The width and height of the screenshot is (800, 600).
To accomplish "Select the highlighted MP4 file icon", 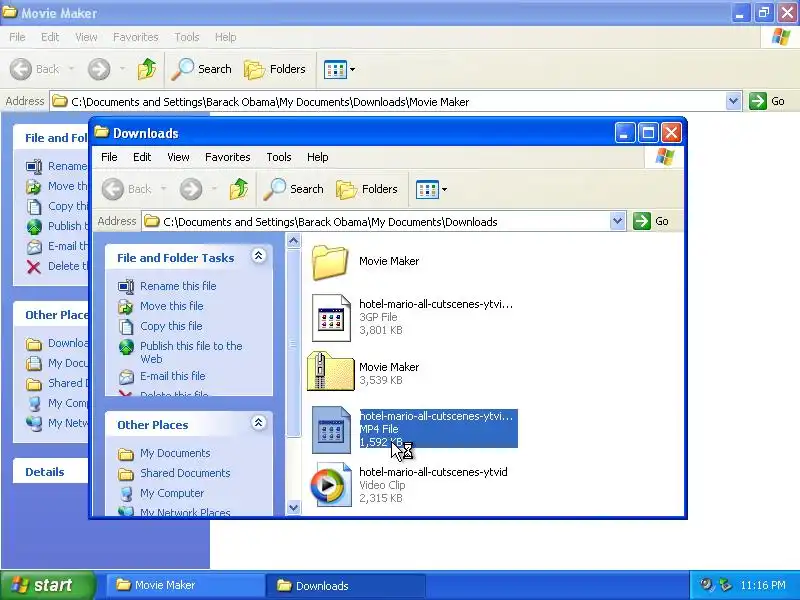I will pyautogui.click(x=331, y=430).
